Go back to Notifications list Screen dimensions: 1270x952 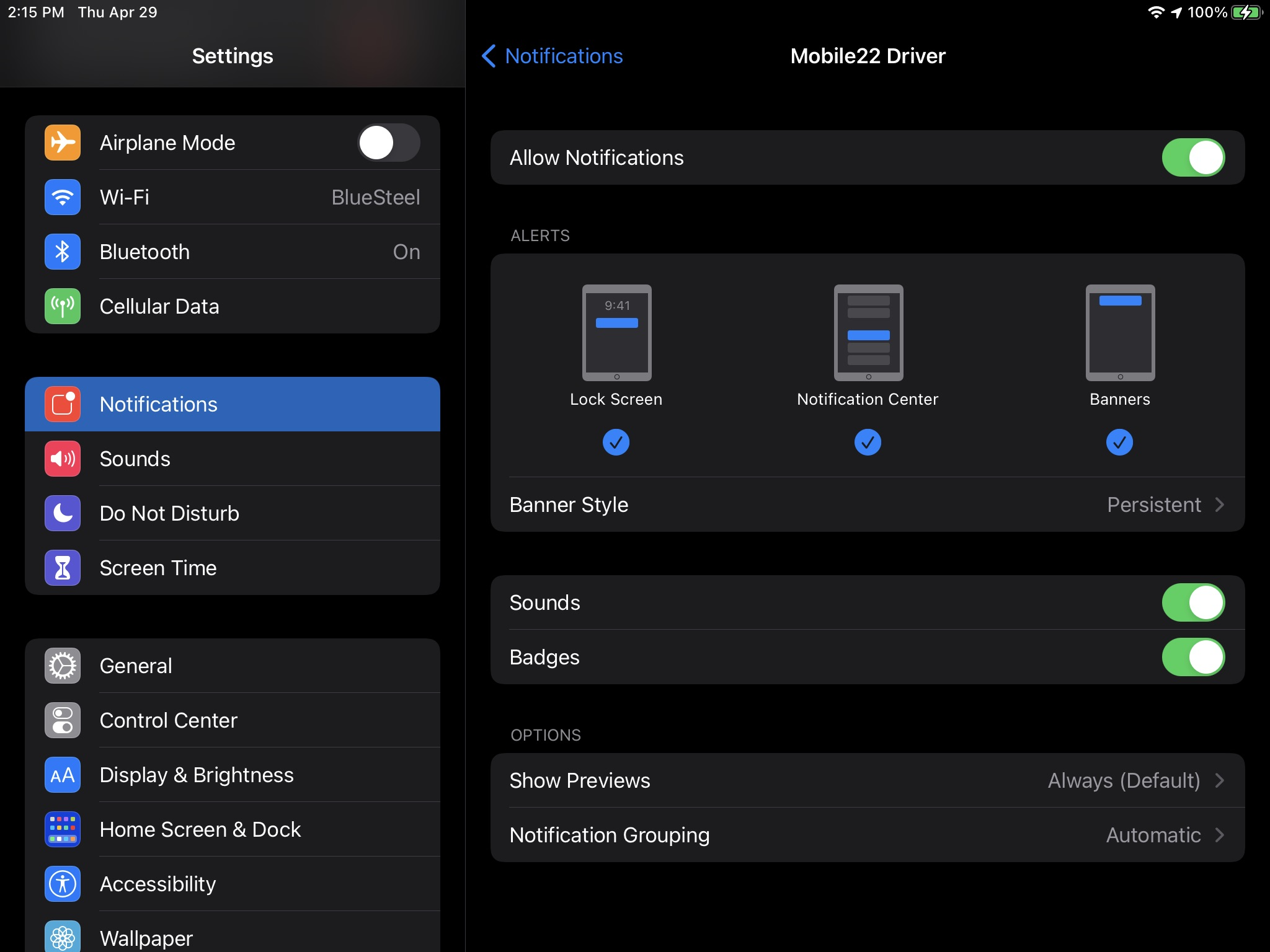pos(552,56)
